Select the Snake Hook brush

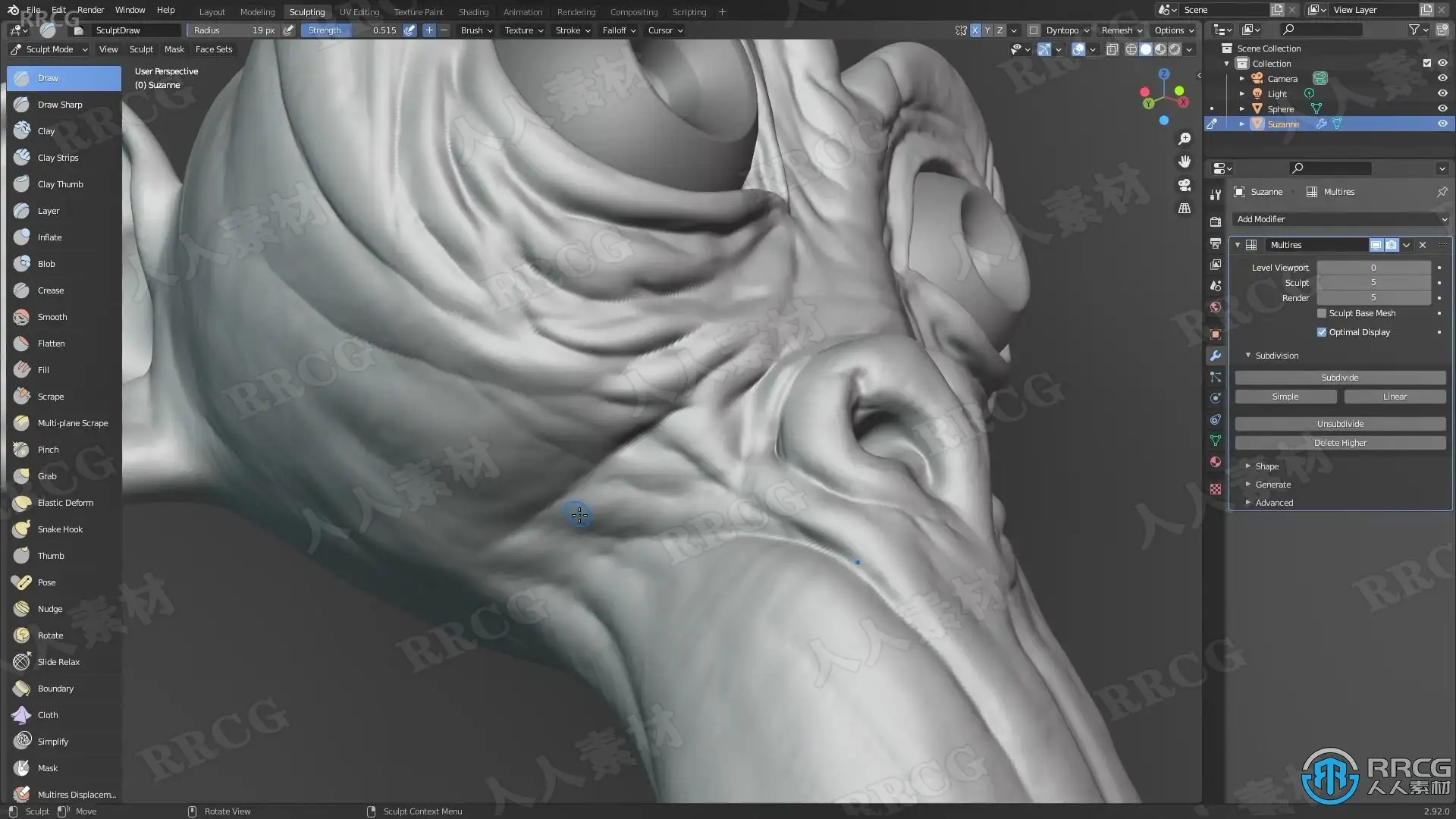pos(60,529)
